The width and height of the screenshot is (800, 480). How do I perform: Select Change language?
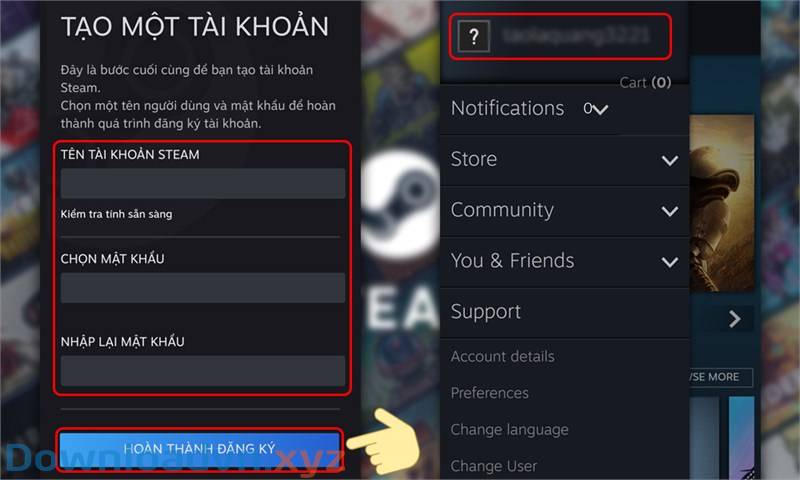[510, 430]
